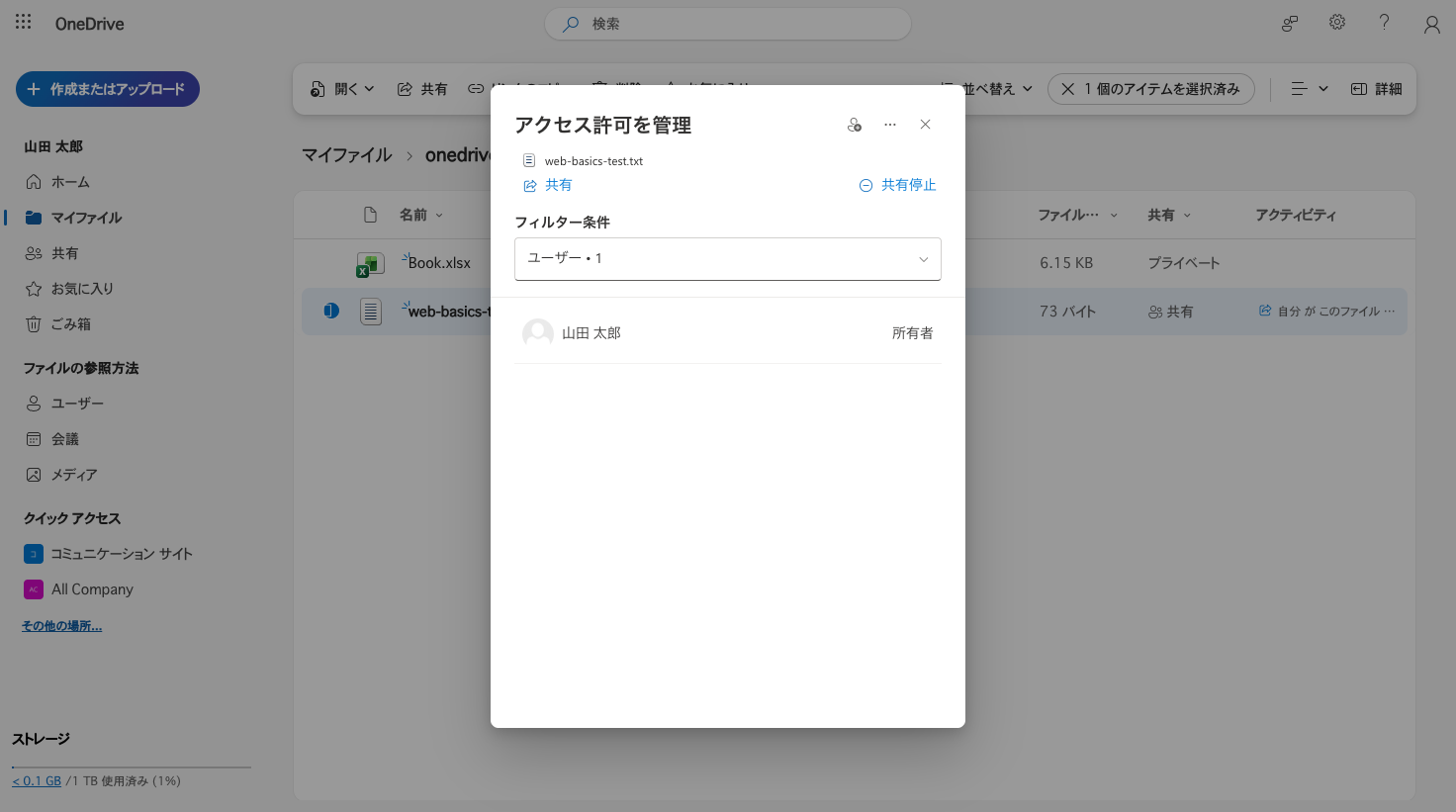The image size is (1456, 812).
Task: Close the アクセス許可を管理 dialog
Action: (x=925, y=125)
